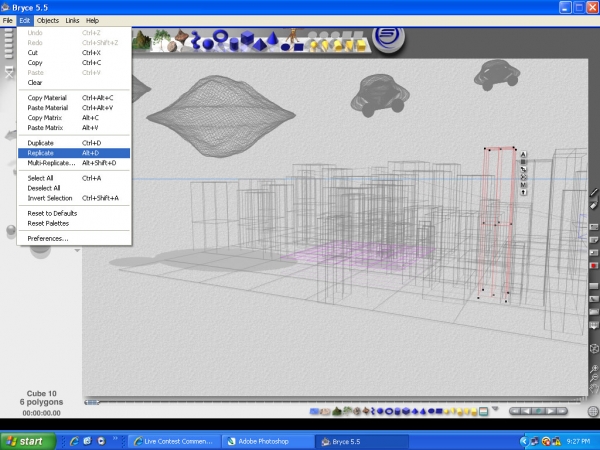Image resolution: width=600 pixels, height=450 pixels.
Task: Select cubes via bottom selection palette
Action: click(x=406, y=411)
